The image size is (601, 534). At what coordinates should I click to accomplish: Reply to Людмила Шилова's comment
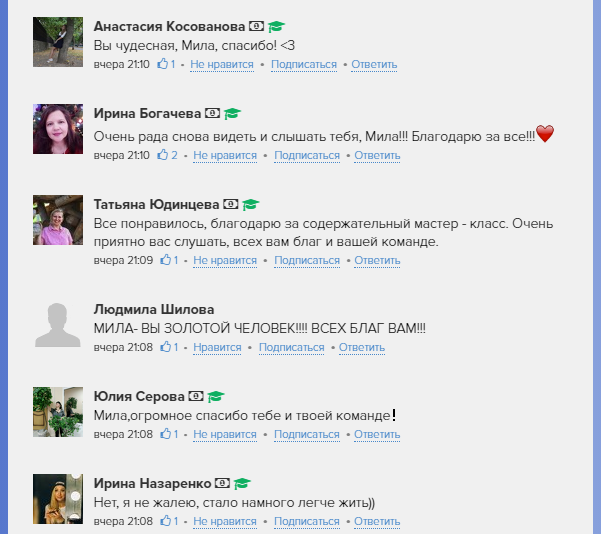[x=362, y=347]
